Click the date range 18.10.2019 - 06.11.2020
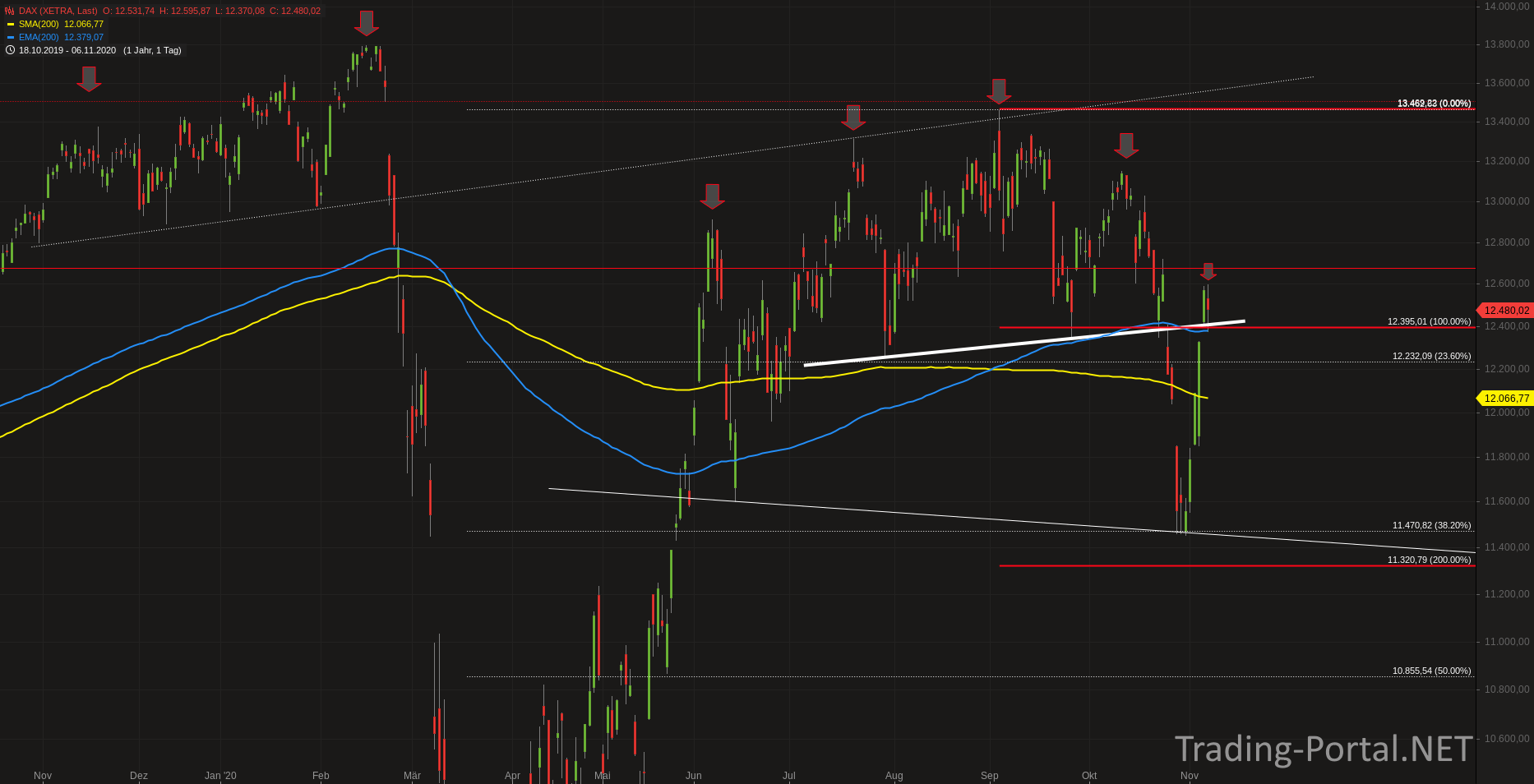Screen dimensions: 1534x784 tap(67, 50)
